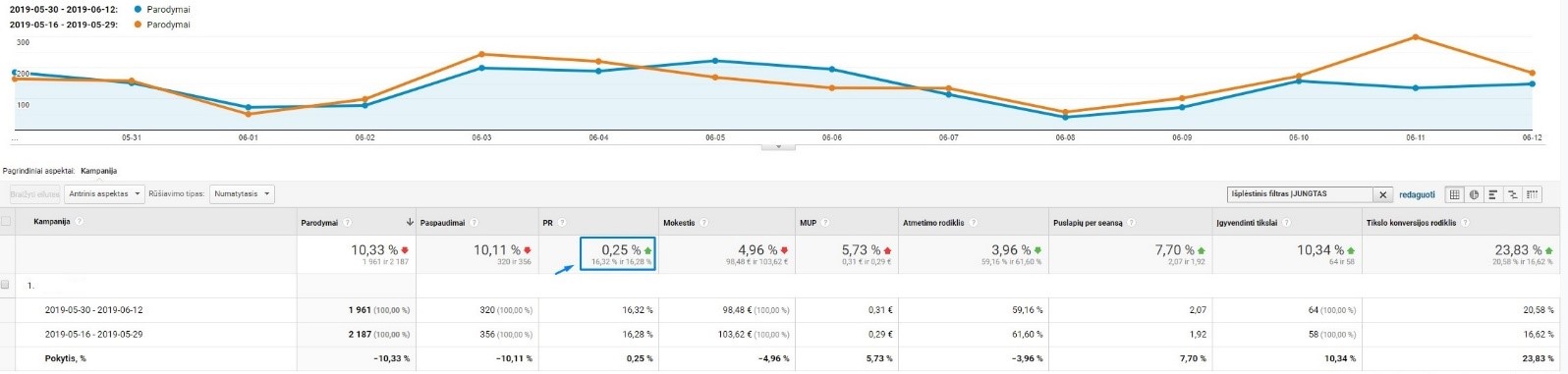Tick the checkbox for row 1
1568x374 pixels.
point(6,285)
